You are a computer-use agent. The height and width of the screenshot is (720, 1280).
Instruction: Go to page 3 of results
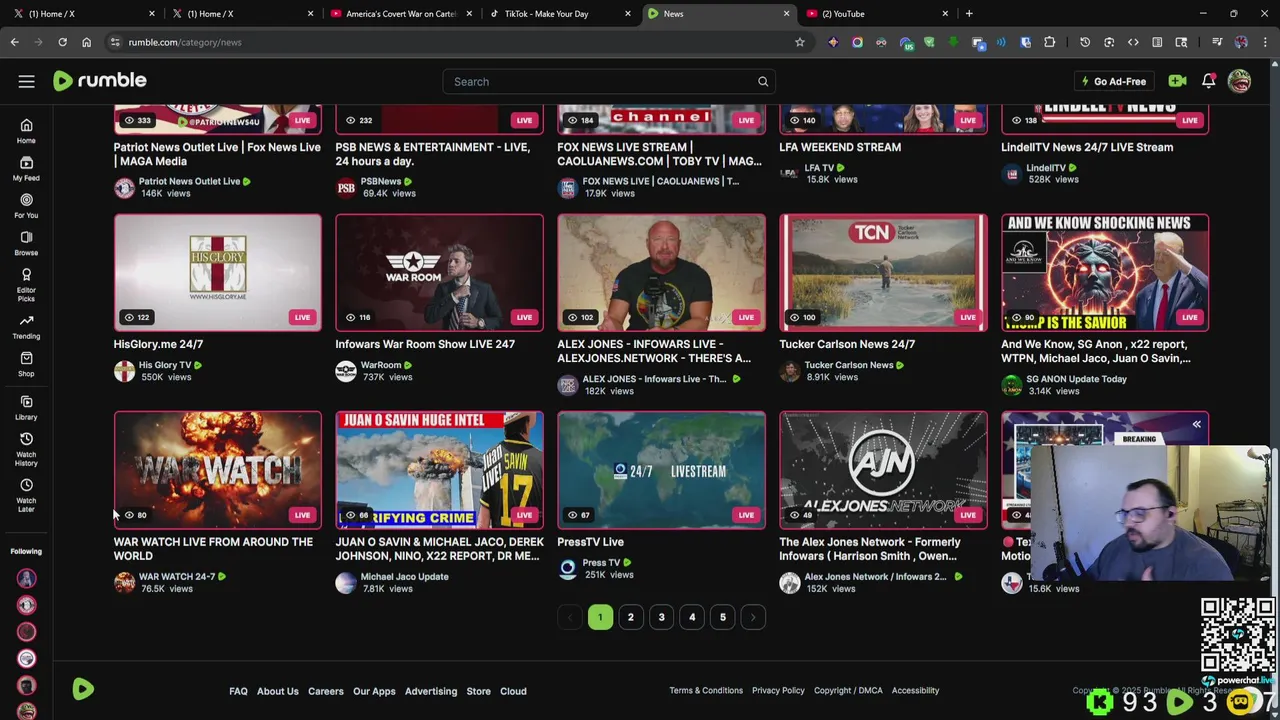tap(661, 617)
